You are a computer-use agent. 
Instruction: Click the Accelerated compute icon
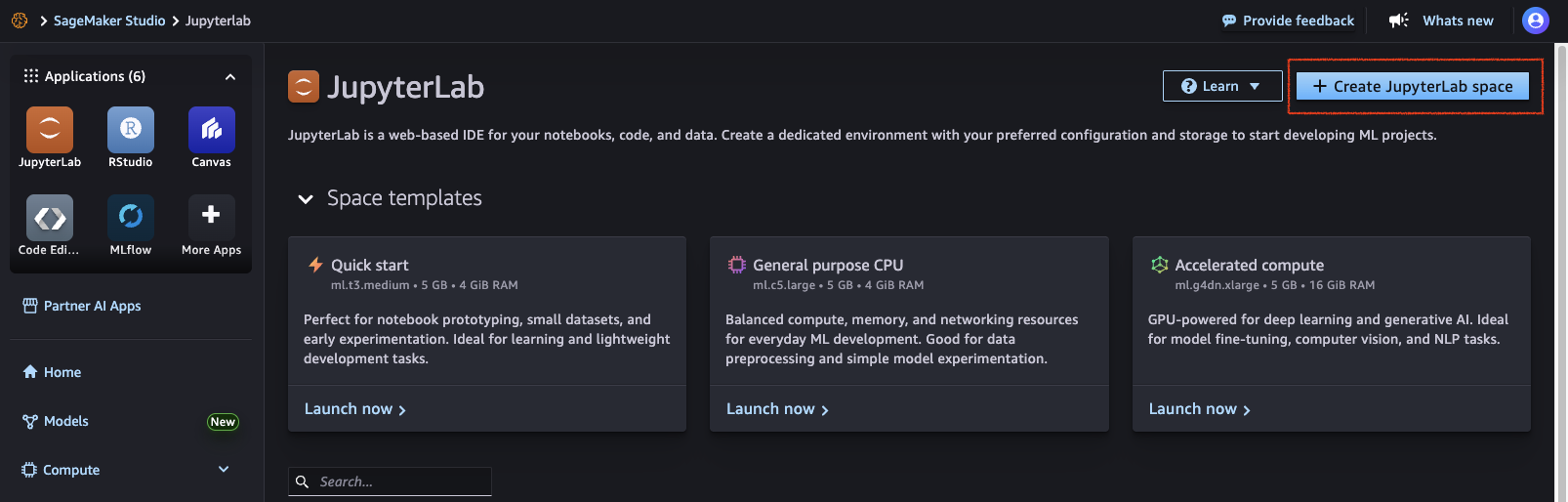point(1160,265)
